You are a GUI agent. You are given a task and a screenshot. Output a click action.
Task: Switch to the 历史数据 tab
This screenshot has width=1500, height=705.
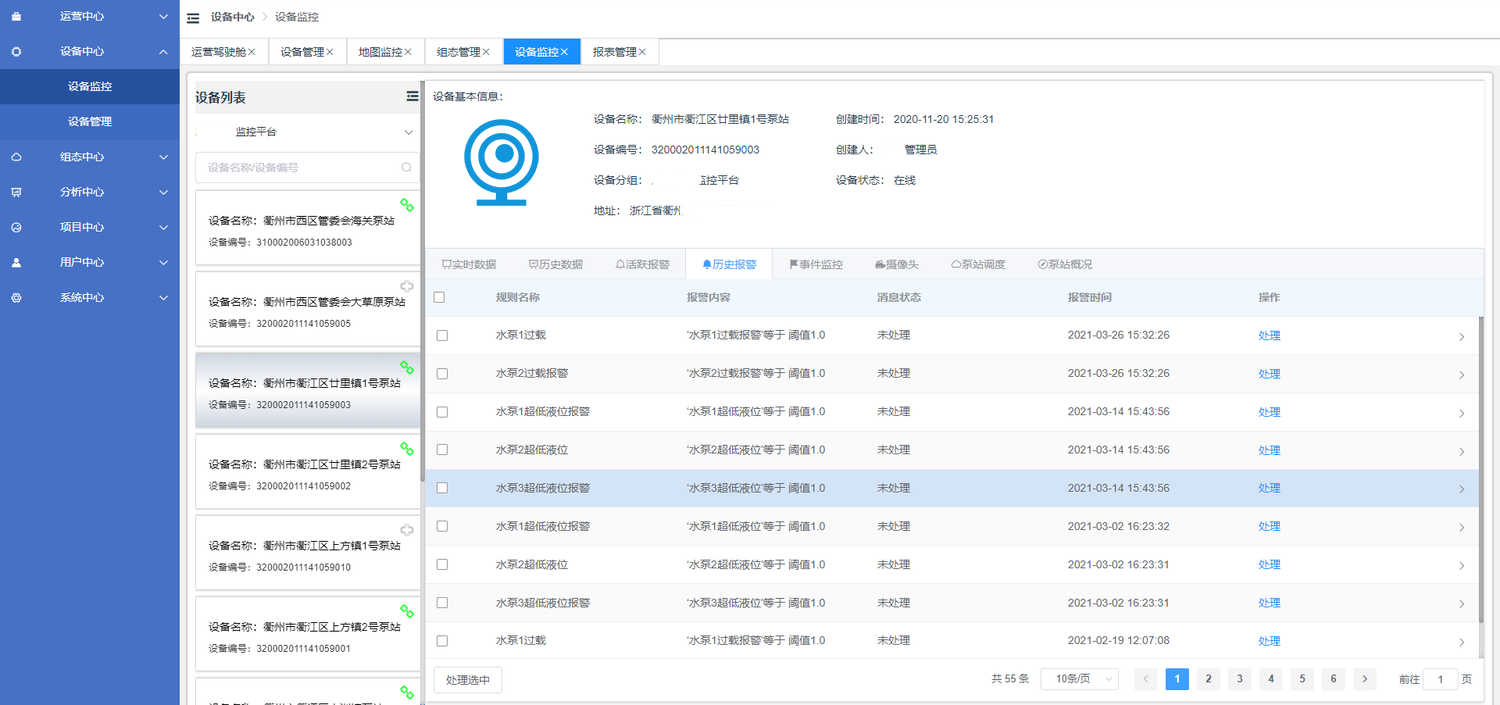click(x=555, y=265)
